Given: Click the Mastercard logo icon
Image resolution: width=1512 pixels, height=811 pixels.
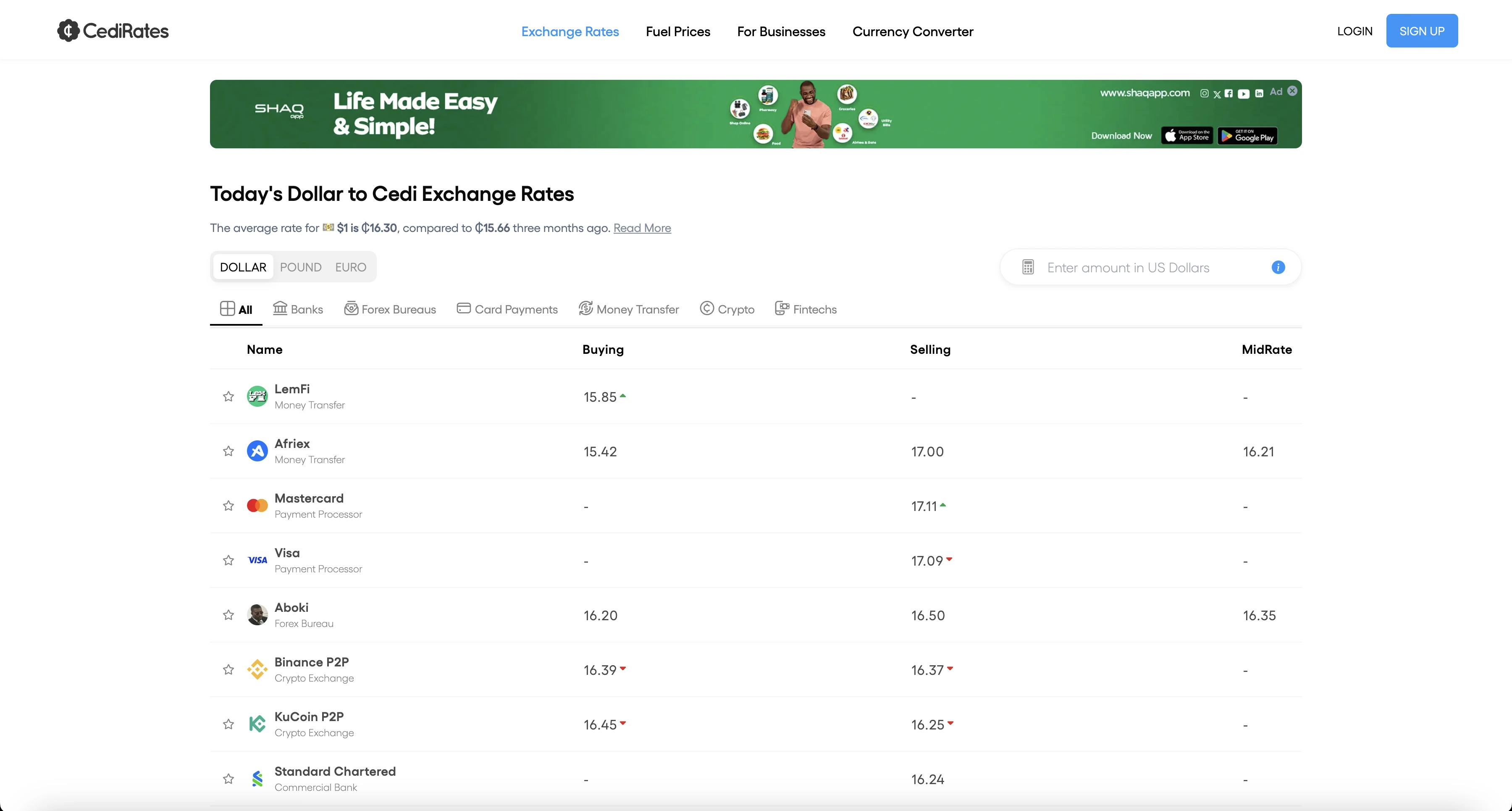Looking at the screenshot, I should [x=257, y=506].
